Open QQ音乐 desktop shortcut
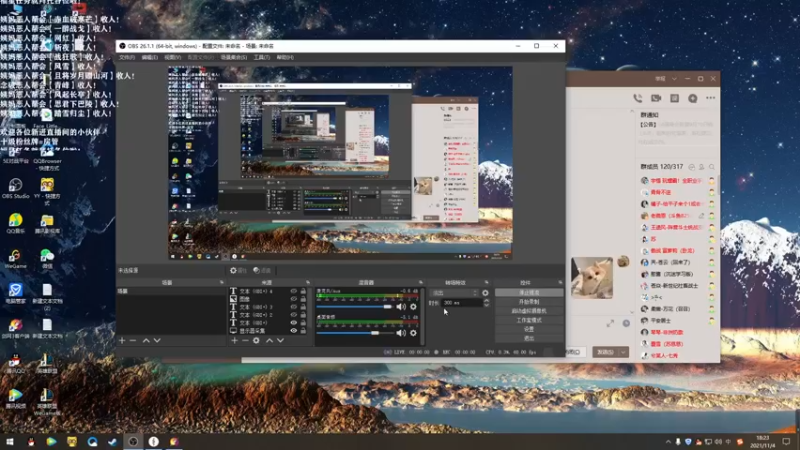 (x=15, y=223)
